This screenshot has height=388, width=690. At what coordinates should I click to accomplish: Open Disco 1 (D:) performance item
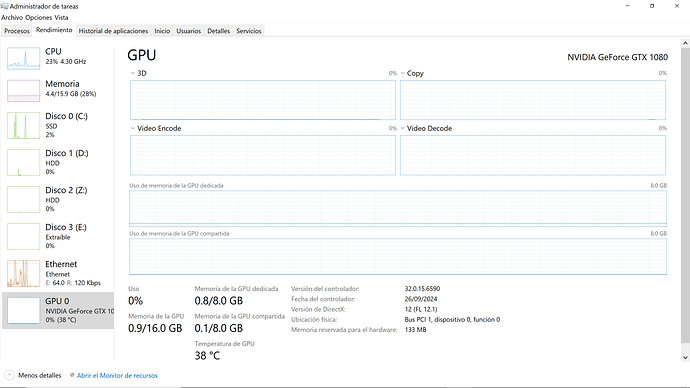click(58, 162)
